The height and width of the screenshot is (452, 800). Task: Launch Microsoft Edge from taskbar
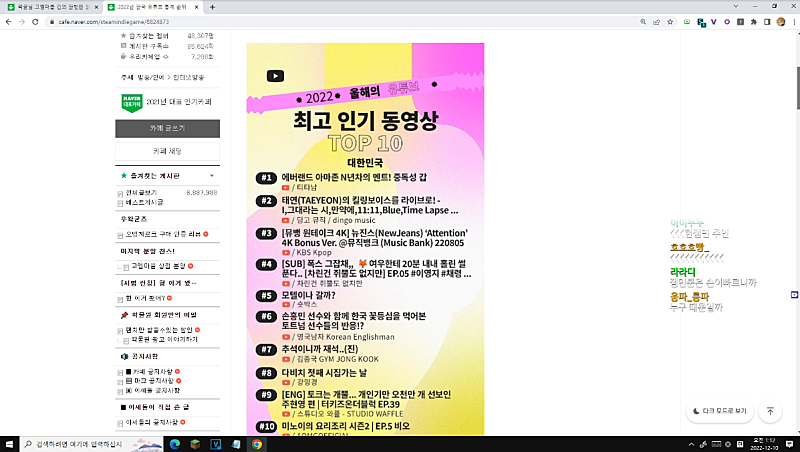(x=174, y=444)
